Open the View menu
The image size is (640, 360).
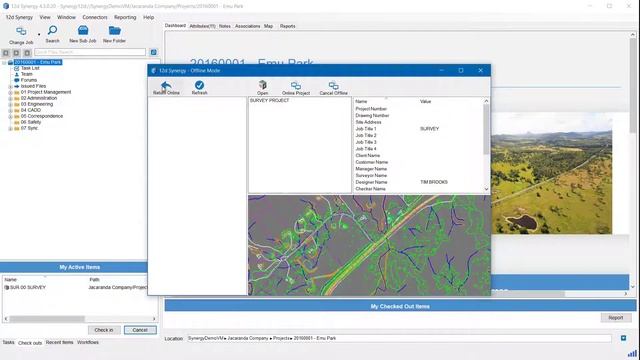(45, 17)
